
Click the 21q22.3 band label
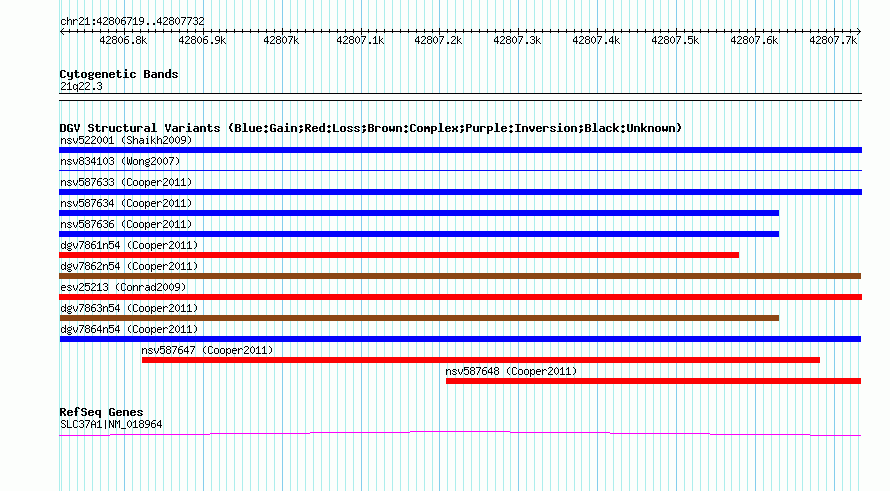click(81, 86)
